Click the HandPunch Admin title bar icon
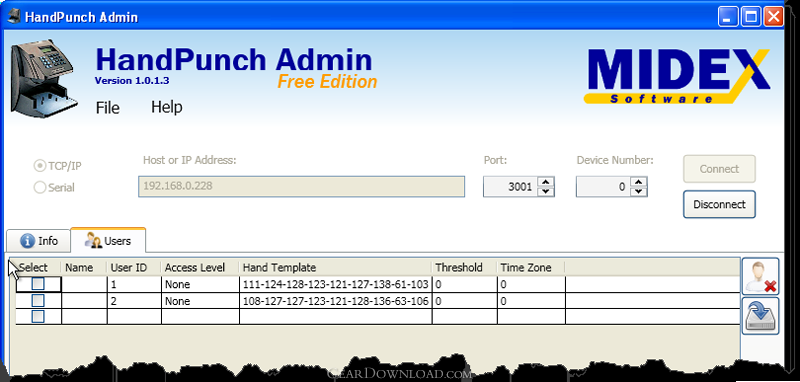Image resolution: width=800 pixels, height=382 pixels. coord(14,17)
